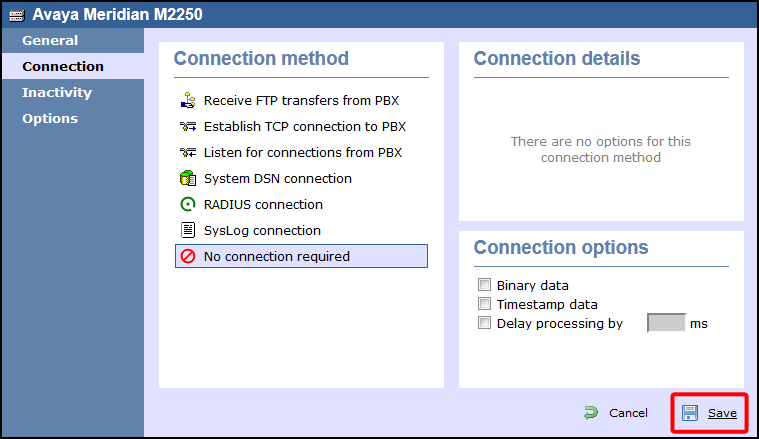This screenshot has width=759, height=439.
Task: Click the red No connection icon
Action: [186, 257]
